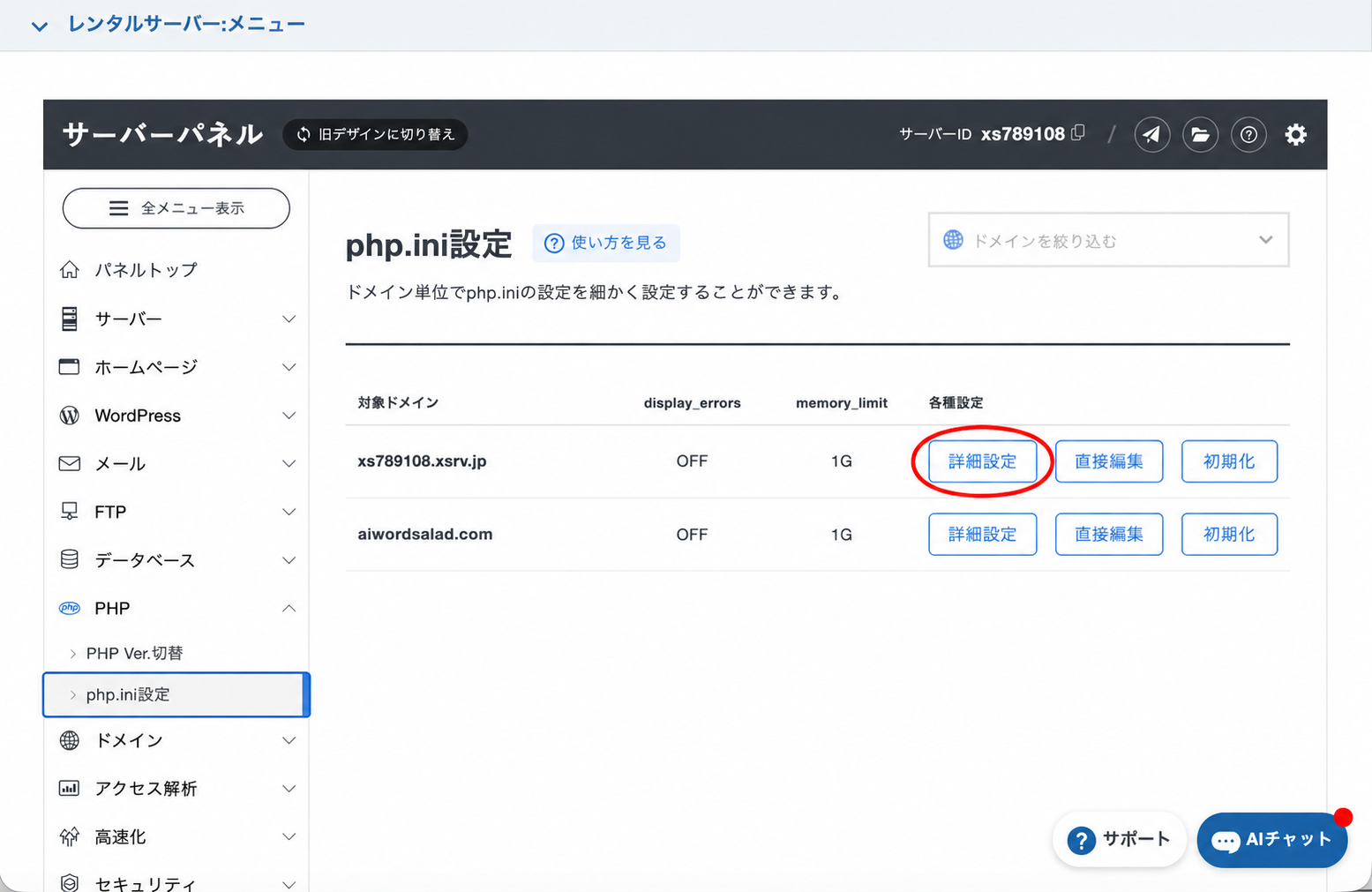Screen dimensions: 1372x892
Task: Click 直接編集 for aiwordsalad.com
Action: pyautogui.click(x=1109, y=534)
